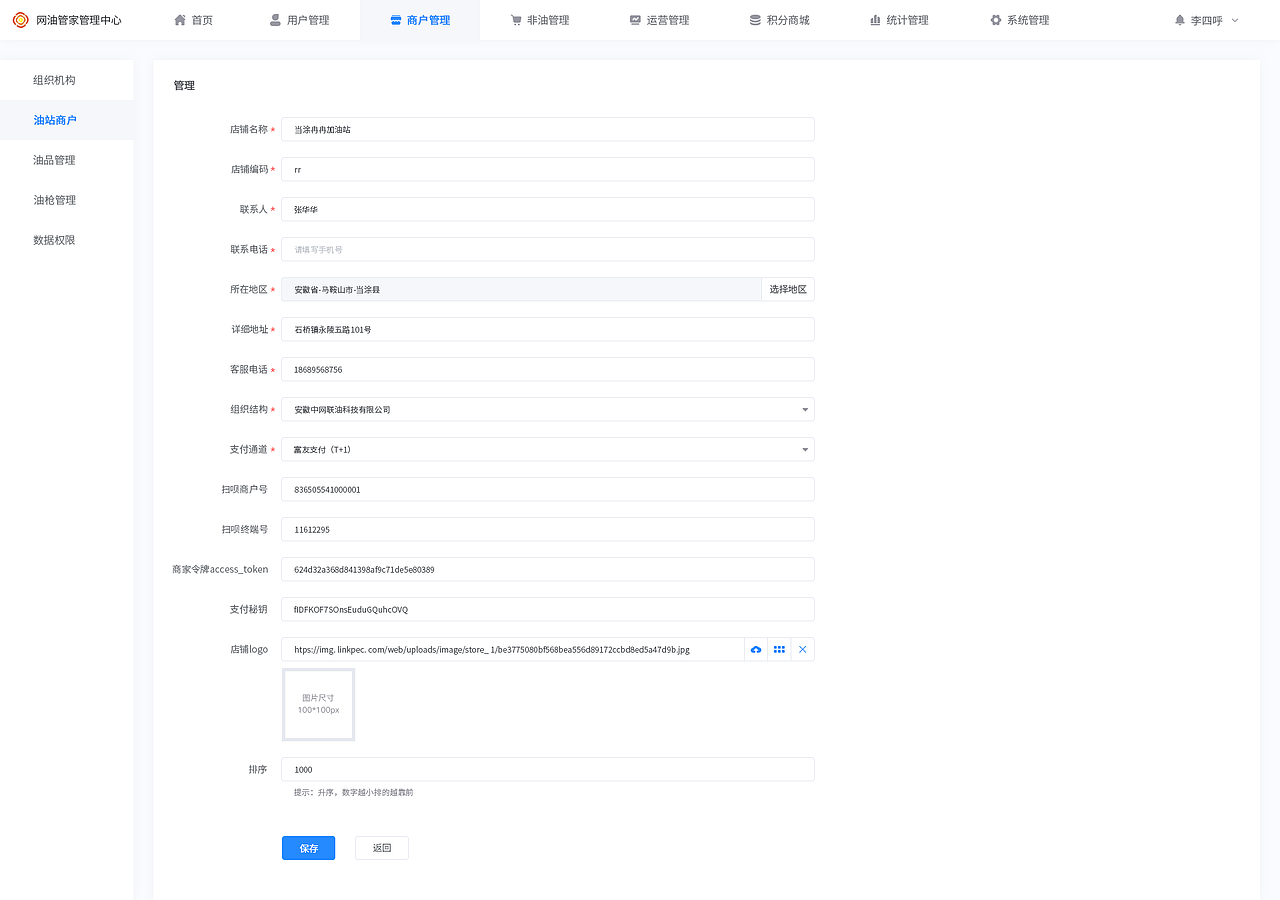
Task: Click the 所在地区 field showing 安徽省-马鞍山市-当涂县
Action: 521,289
